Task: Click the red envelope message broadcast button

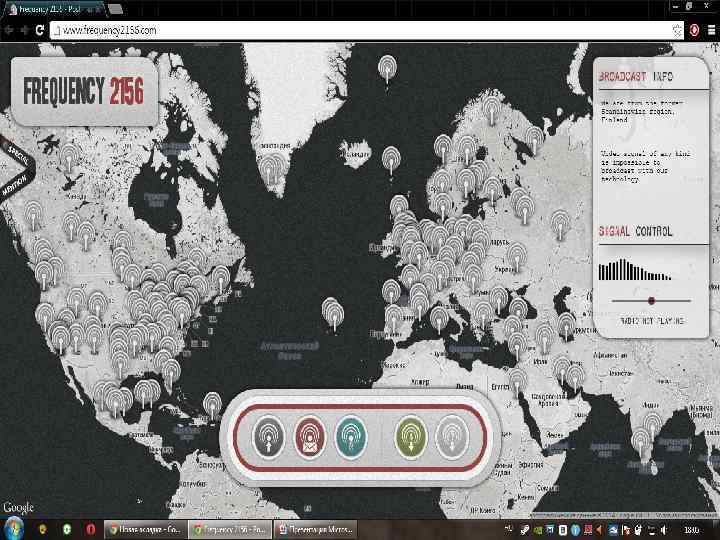Action: tap(309, 437)
